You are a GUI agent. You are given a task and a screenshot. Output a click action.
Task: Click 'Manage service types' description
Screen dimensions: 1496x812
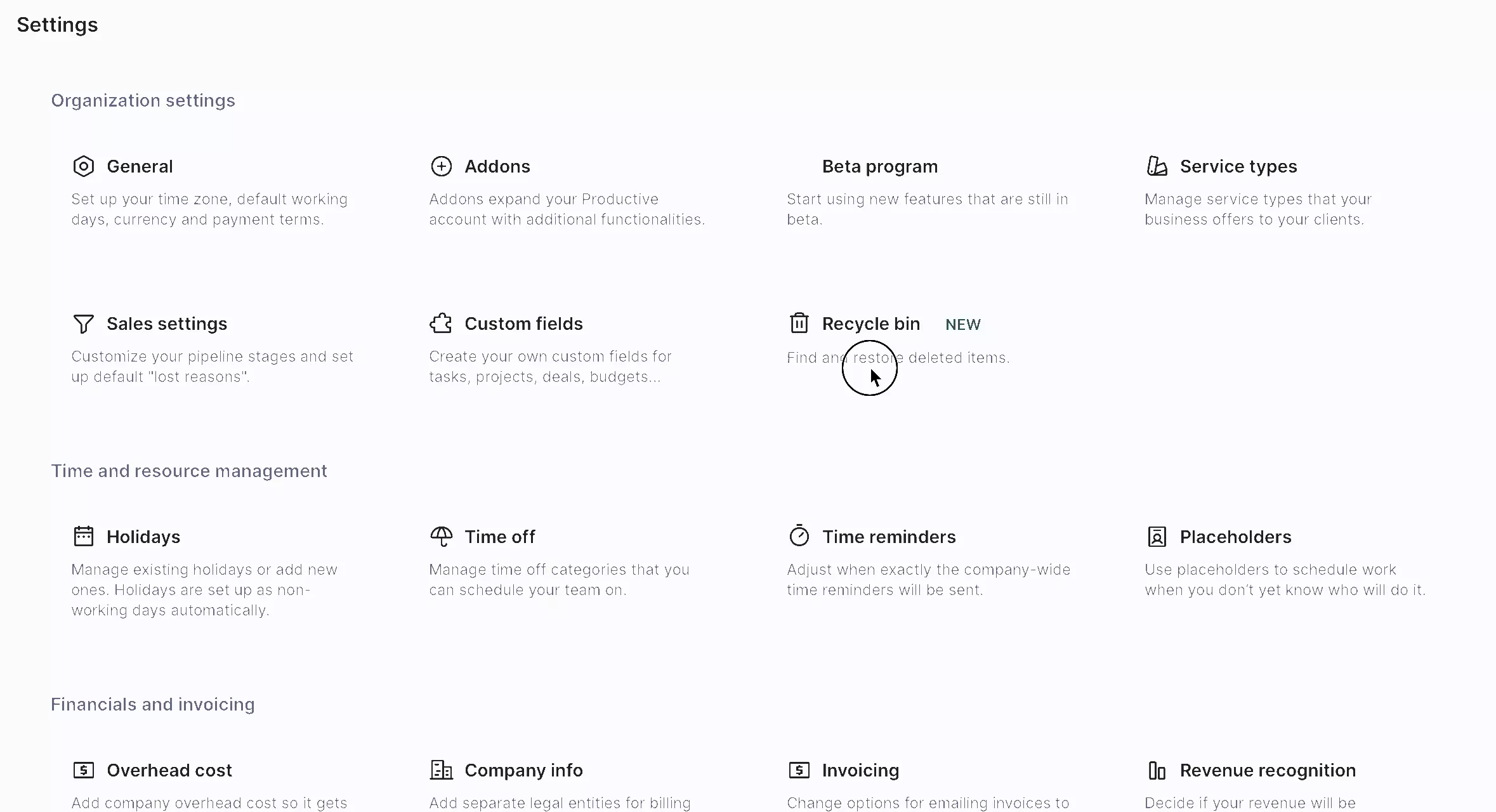pos(1258,209)
